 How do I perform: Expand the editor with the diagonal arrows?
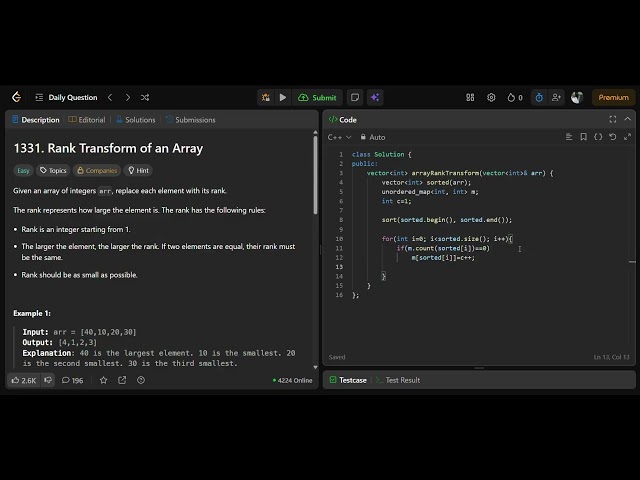(x=627, y=137)
